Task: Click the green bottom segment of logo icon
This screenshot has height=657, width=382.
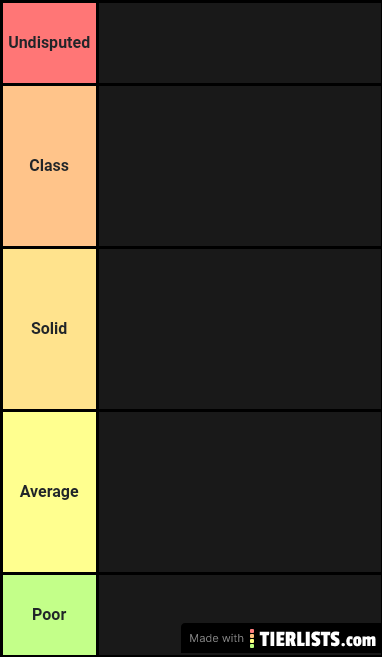Action: pyautogui.click(x=252, y=646)
